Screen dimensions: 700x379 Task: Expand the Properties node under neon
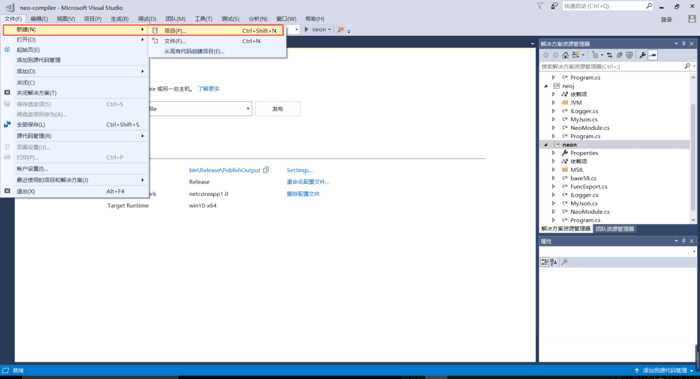tap(554, 153)
